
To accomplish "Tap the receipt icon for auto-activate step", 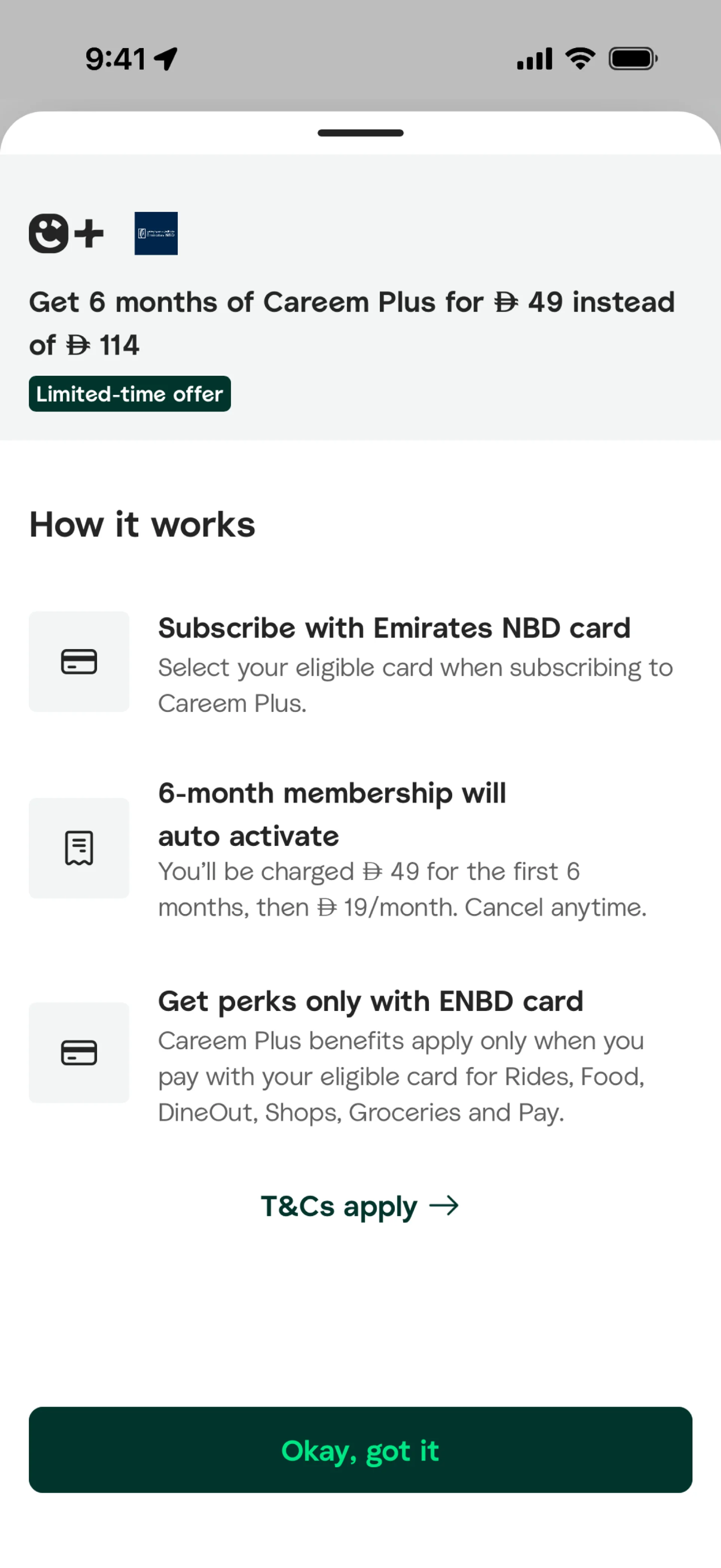I will click(x=79, y=848).
